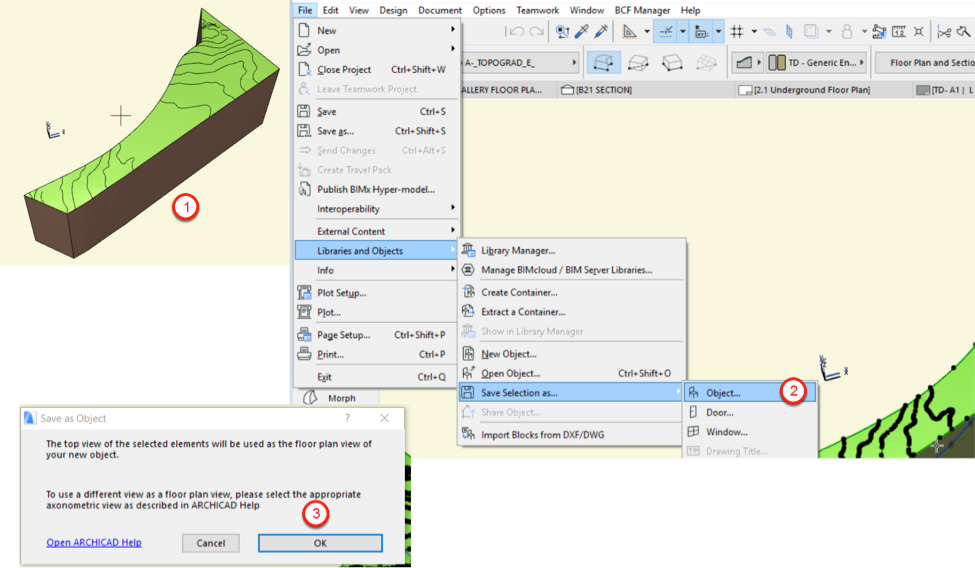Click Cancel in Save as Object dialog
The height and width of the screenshot is (568, 975).
(211, 543)
